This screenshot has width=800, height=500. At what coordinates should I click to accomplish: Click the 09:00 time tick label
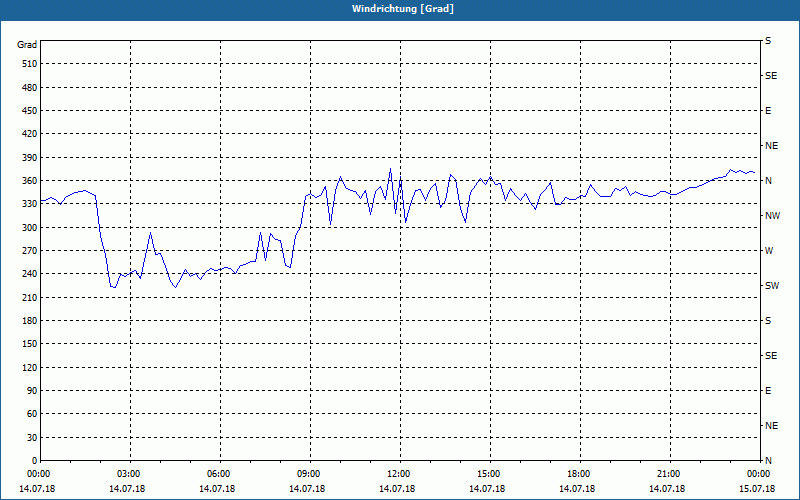point(309,474)
